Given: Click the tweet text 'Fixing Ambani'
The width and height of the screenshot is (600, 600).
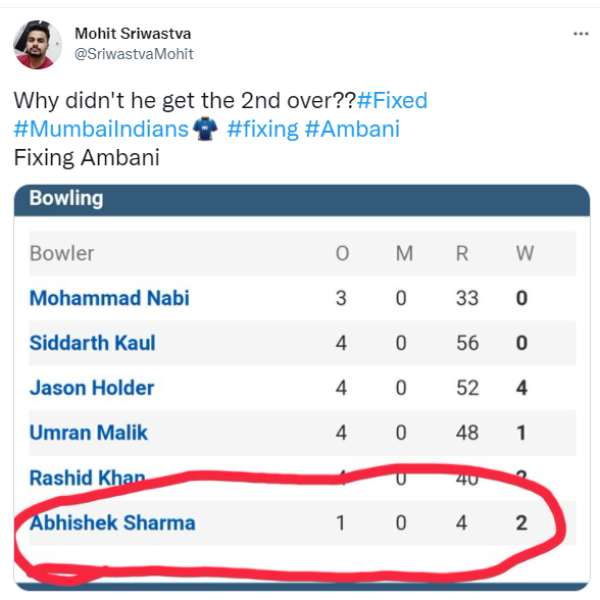Looking at the screenshot, I should tap(86, 157).
